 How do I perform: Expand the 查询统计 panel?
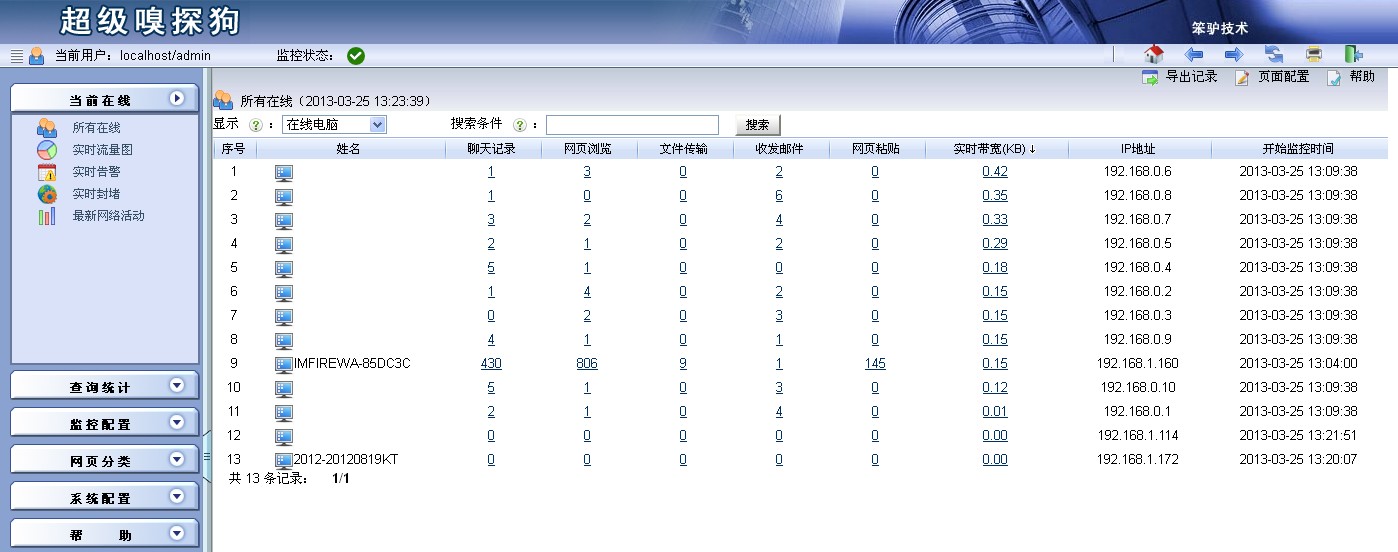[x=104, y=386]
